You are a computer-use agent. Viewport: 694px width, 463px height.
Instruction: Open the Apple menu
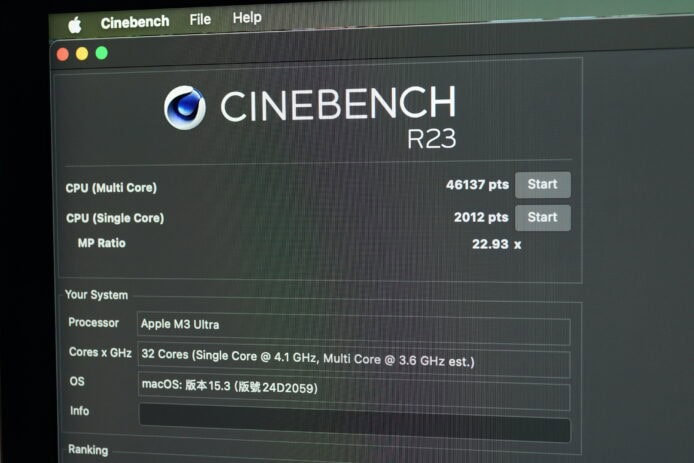click(x=74, y=24)
